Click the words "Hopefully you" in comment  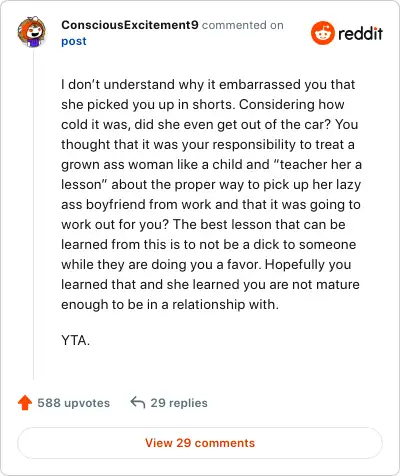tap(308, 264)
